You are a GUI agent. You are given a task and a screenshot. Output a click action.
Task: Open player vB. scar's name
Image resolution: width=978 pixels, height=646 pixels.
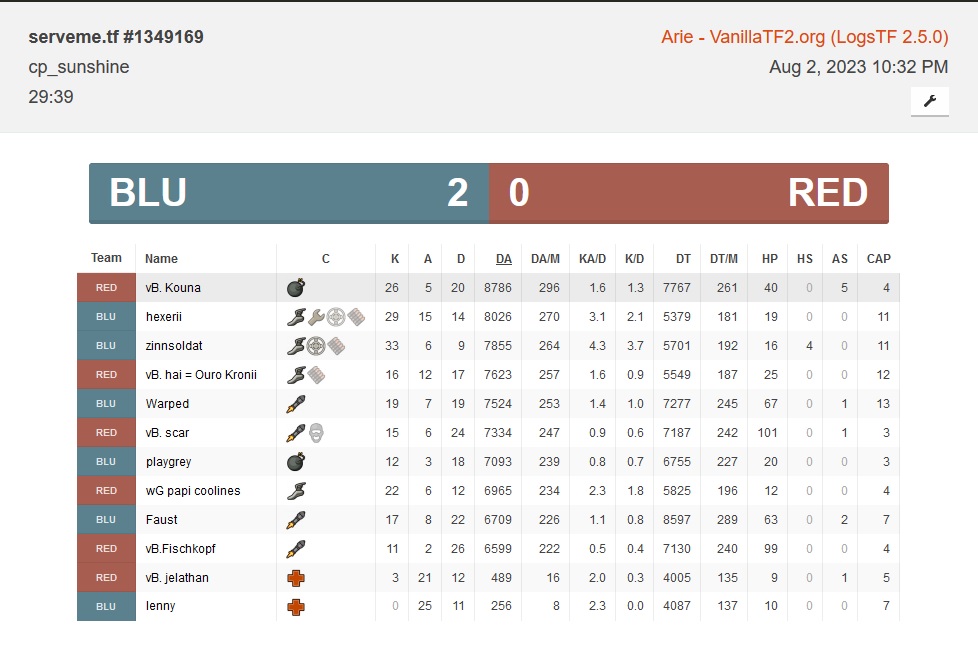[x=167, y=433]
